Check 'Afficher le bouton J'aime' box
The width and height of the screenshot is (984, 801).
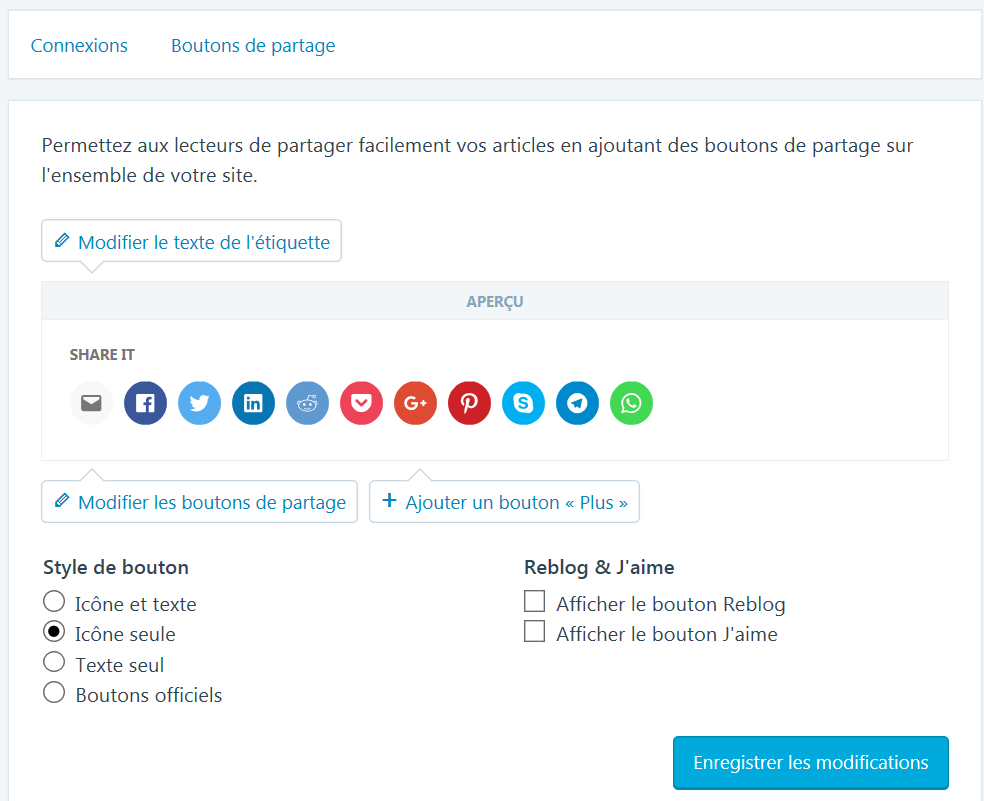535,632
